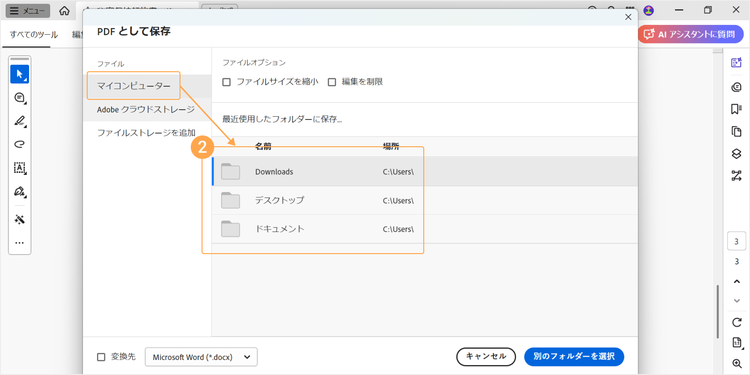Open the AI assistant panel icon
750x375 pixels.
[736, 63]
